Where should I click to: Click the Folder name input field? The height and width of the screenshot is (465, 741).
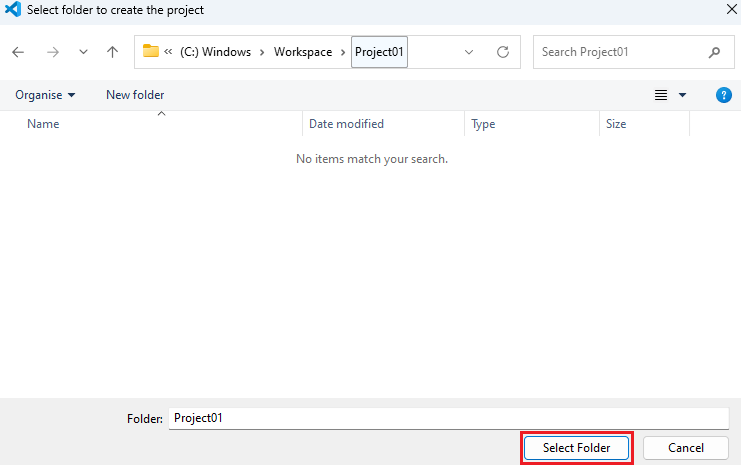click(x=448, y=418)
